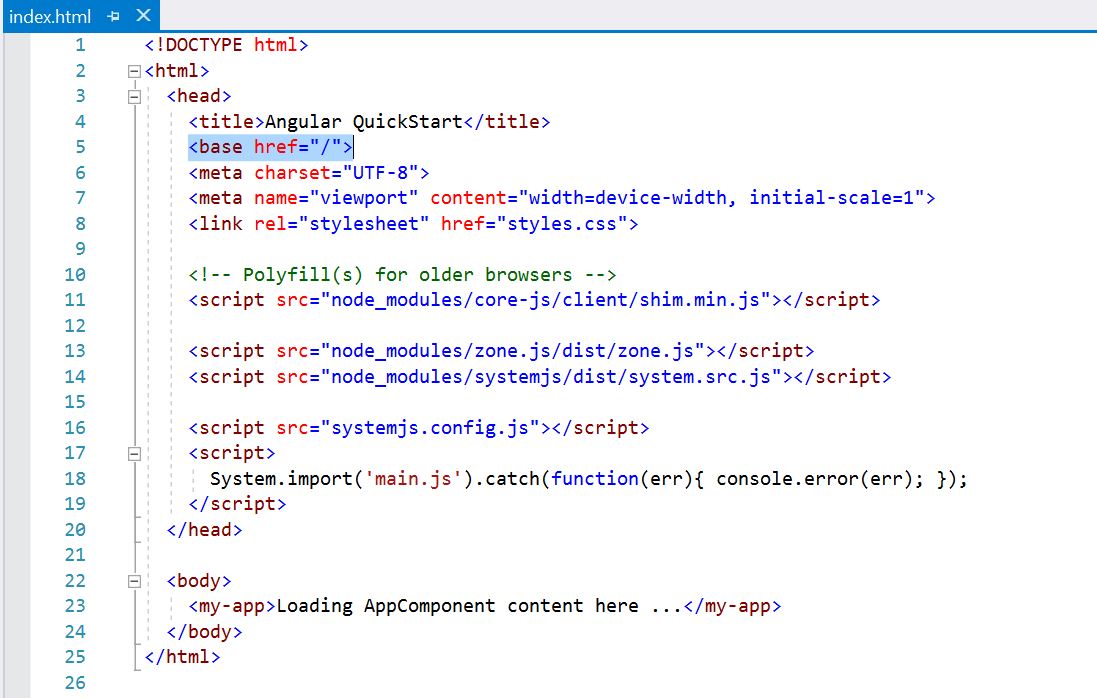Collapse the inline script block at line 17
Viewport: 1097px width, 698px height.
tap(134, 452)
